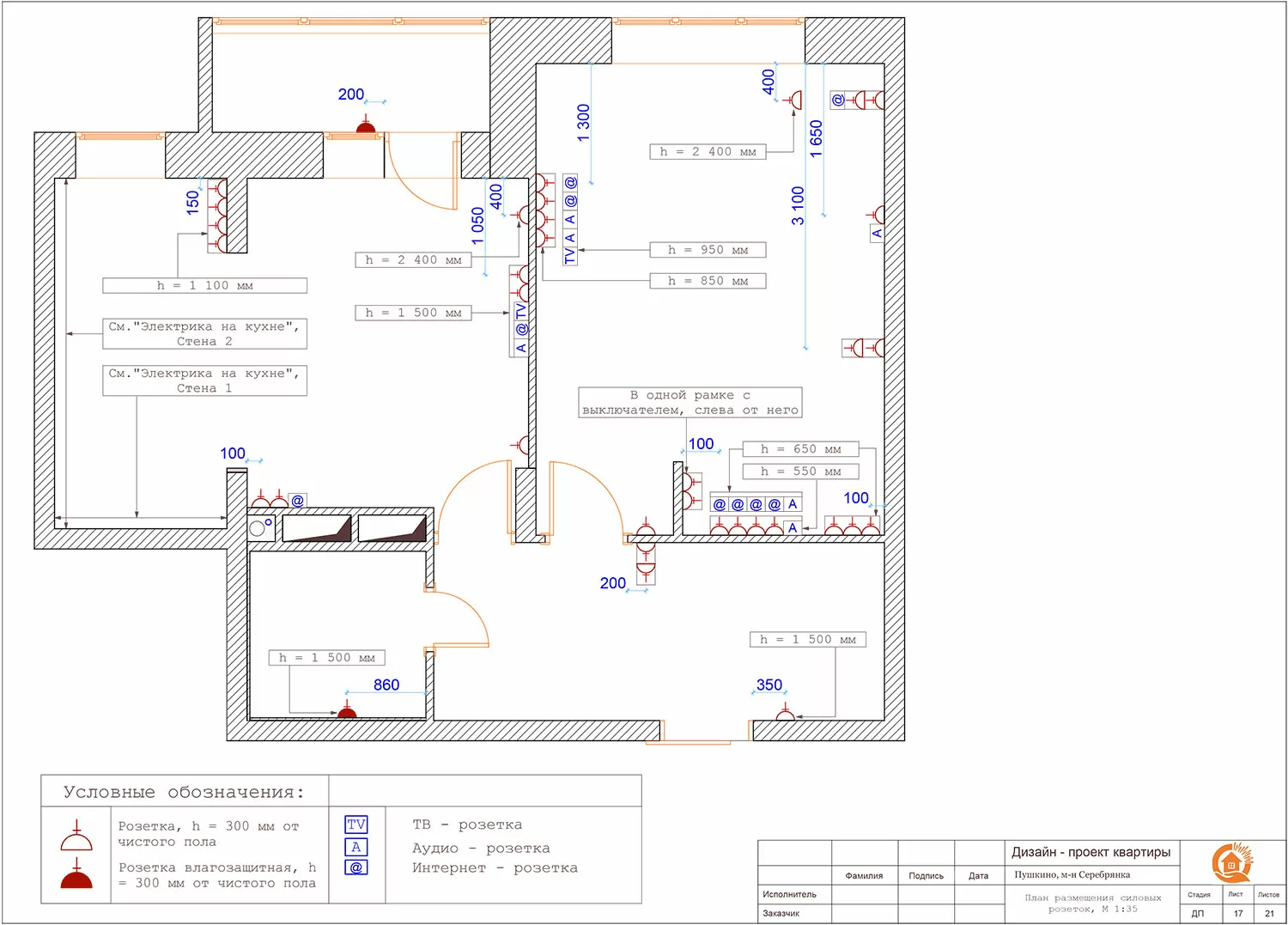This screenshot has height=925, width=1288.
Task: Click the socket symbol under the 350 dimension
Action: click(x=785, y=712)
